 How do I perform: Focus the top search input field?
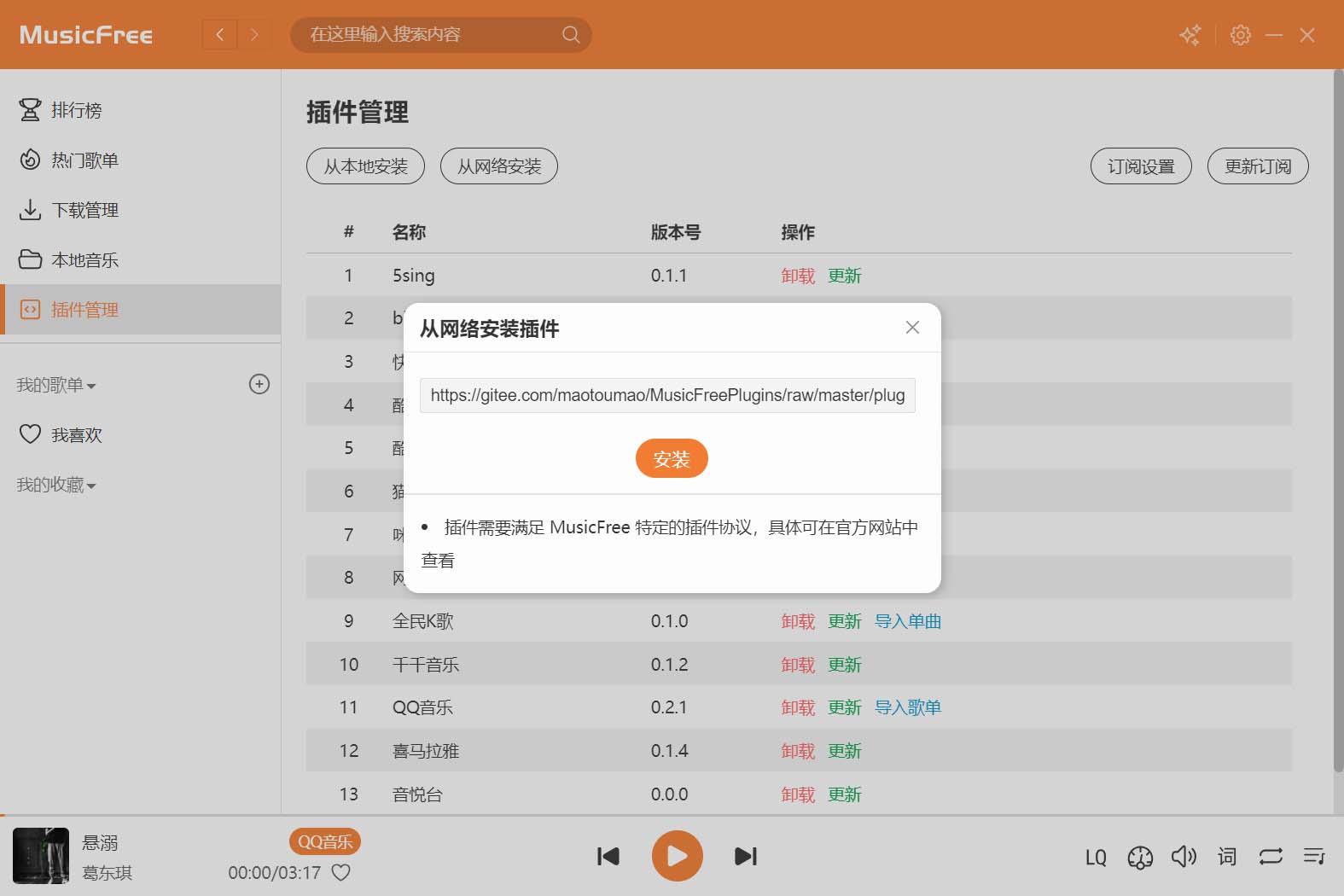tap(427, 34)
